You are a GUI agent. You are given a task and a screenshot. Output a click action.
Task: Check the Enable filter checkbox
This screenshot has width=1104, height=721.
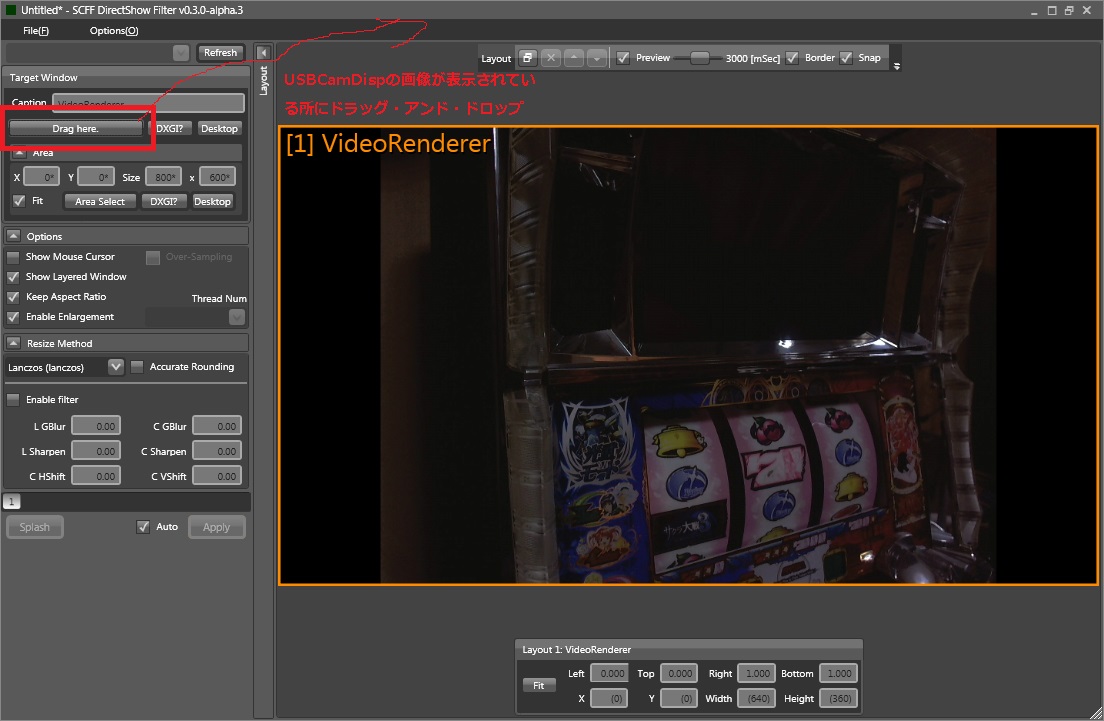13,400
